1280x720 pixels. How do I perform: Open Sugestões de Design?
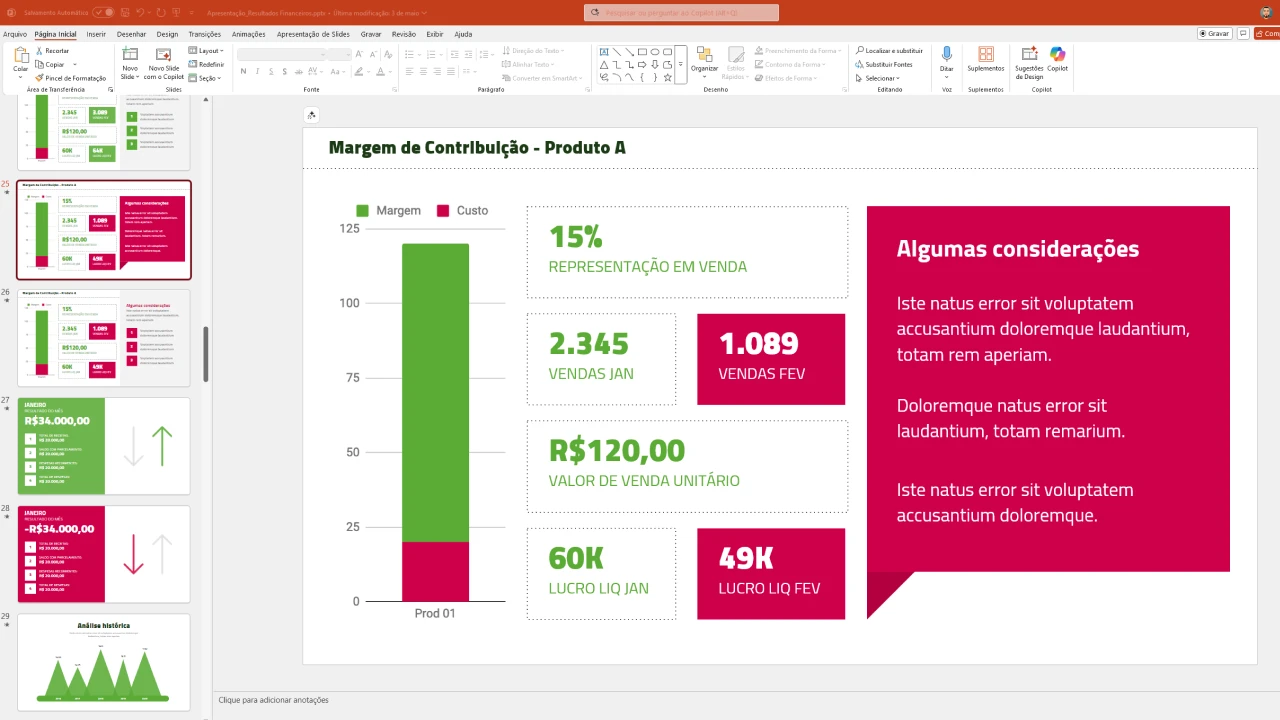click(x=1029, y=54)
